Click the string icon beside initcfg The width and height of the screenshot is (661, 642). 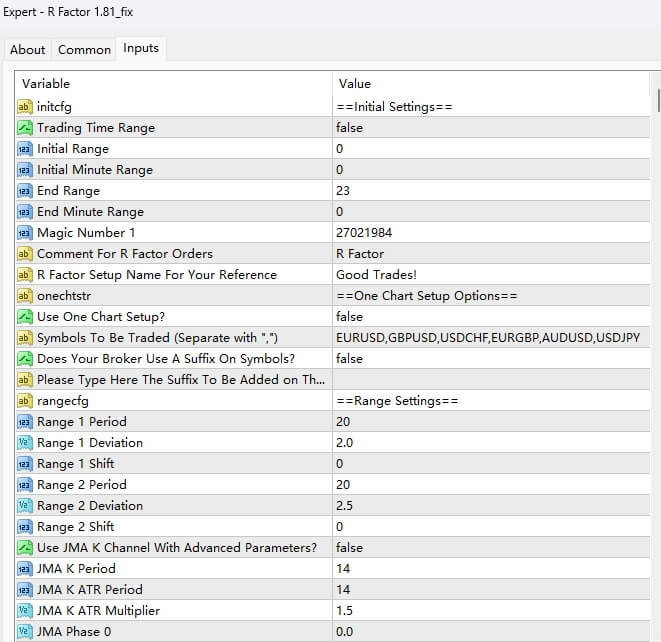[24, 107]
